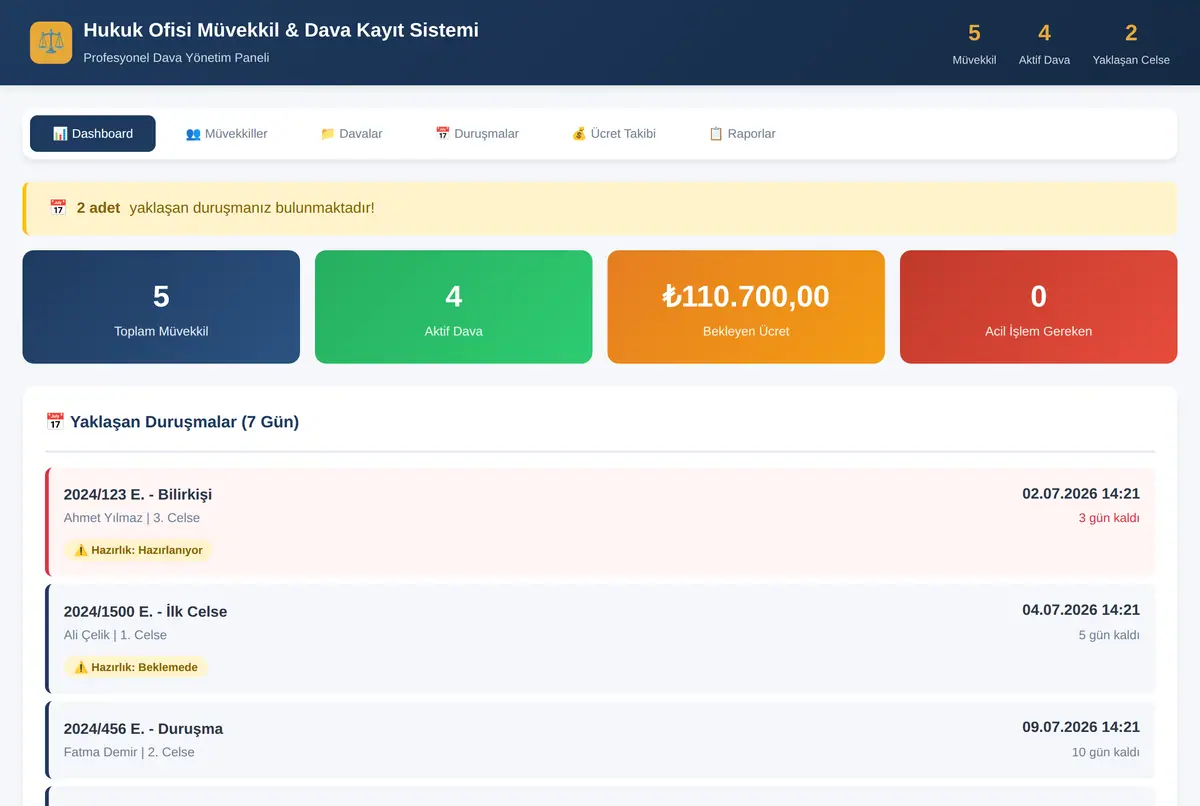Click the calendar icon beside Yaklaşan Duruşmalar heading
Image resolution: width=1200 pixels, height=806 pixels.
click(55, 422)
